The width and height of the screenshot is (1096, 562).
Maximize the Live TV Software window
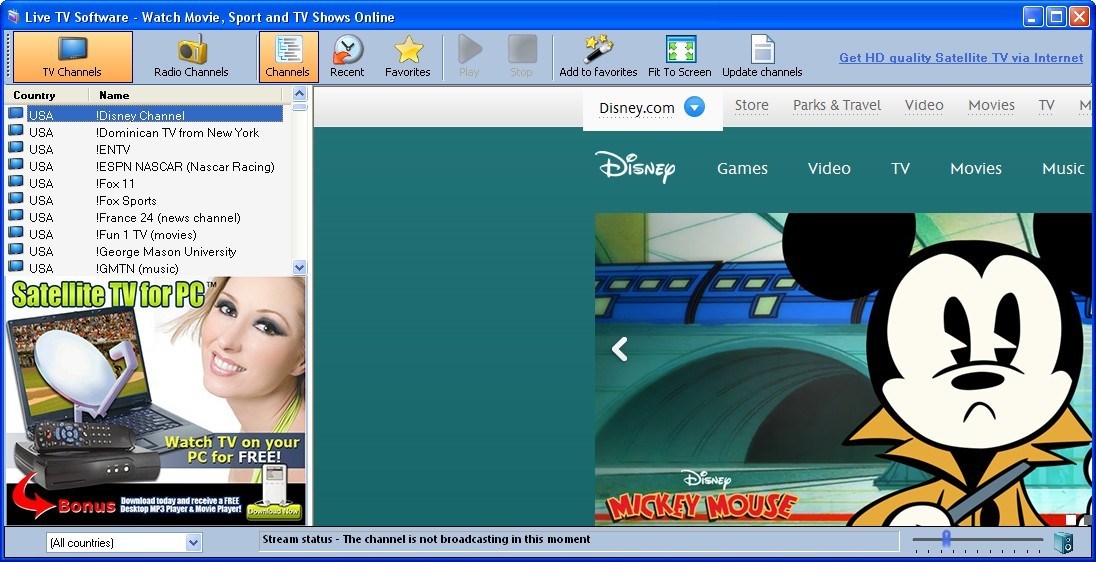click(1057, 16)
